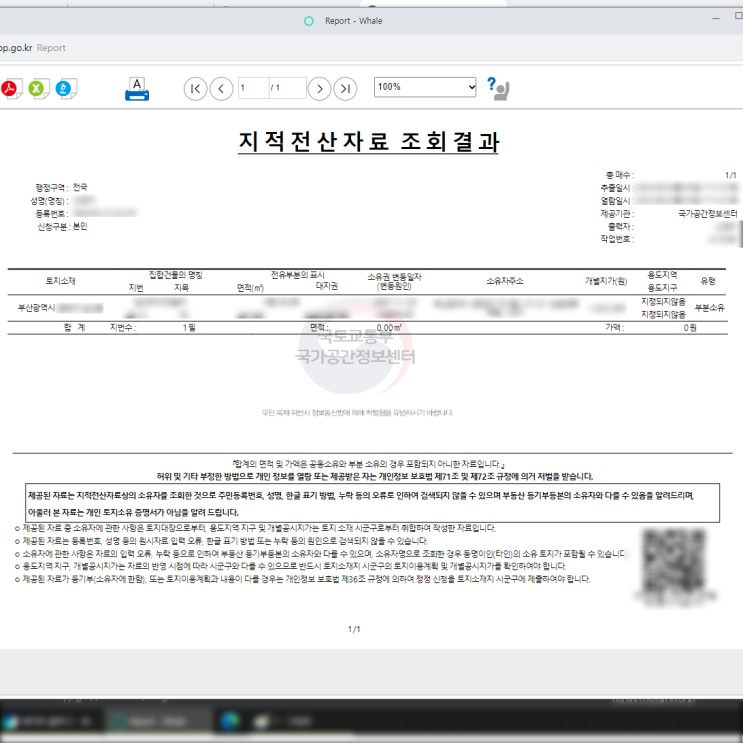
Task: Select the 소유권 변동일자 column header
Action: point(394,281)
